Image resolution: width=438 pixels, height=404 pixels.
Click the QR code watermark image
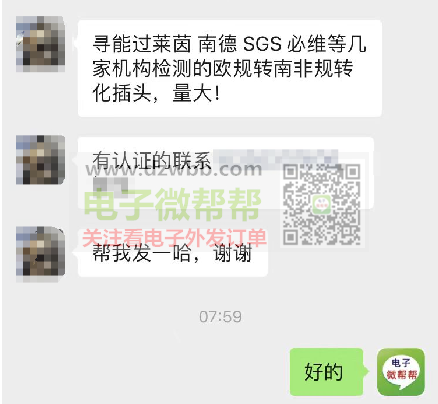(322, 204)
